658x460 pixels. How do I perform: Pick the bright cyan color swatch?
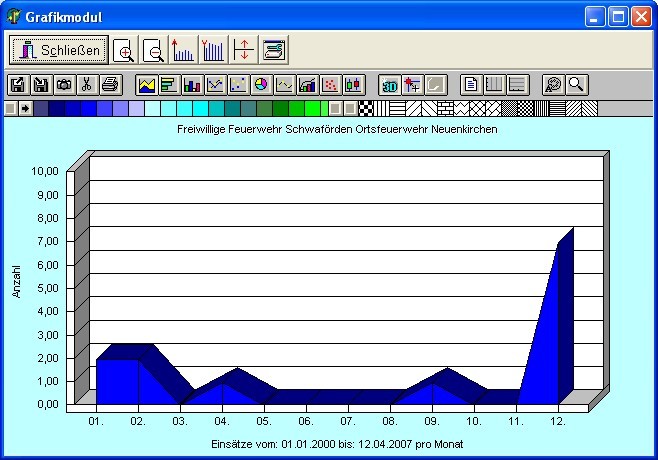point(201,108)
